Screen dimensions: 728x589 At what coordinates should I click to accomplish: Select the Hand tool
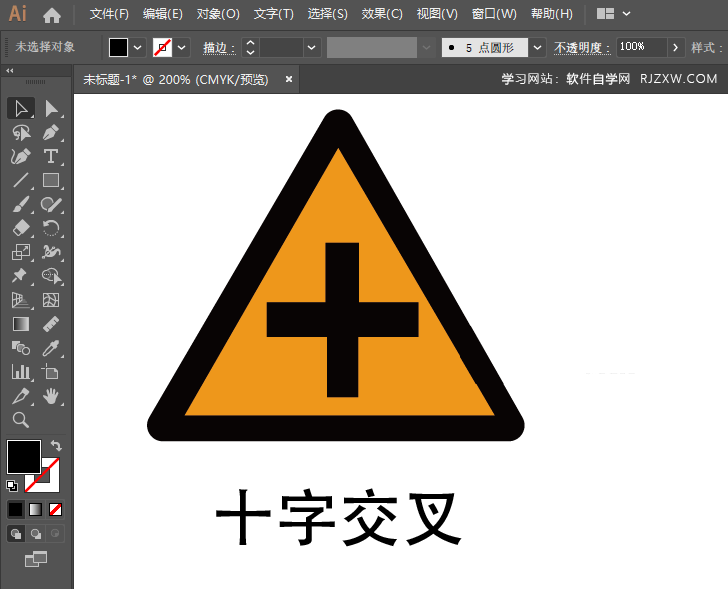[51, 396]
